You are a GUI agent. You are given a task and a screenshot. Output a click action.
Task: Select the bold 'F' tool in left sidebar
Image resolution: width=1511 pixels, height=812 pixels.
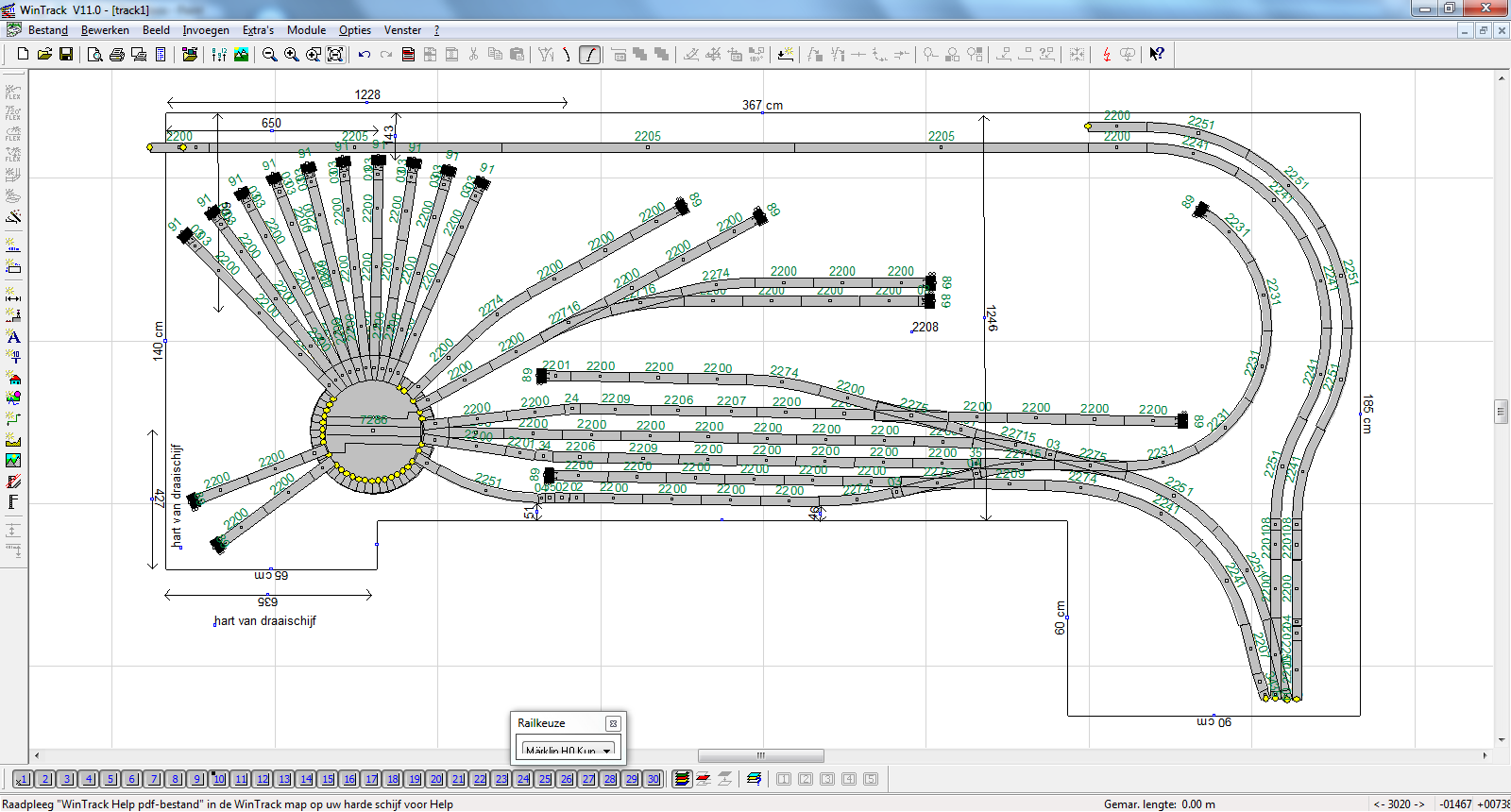(13, 502)
